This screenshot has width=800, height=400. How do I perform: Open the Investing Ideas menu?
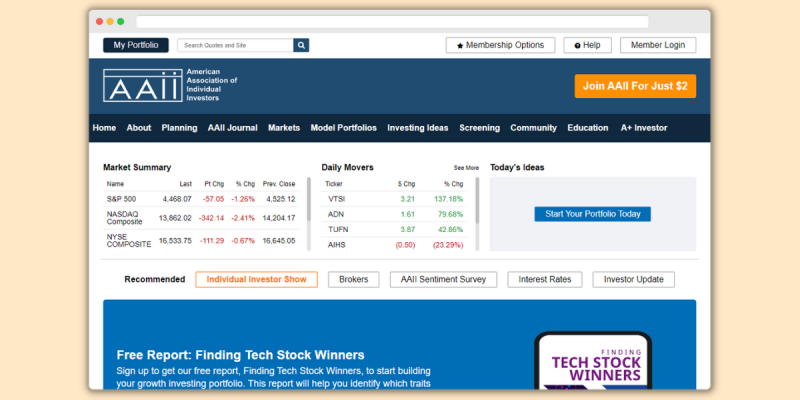pos(418,128)
